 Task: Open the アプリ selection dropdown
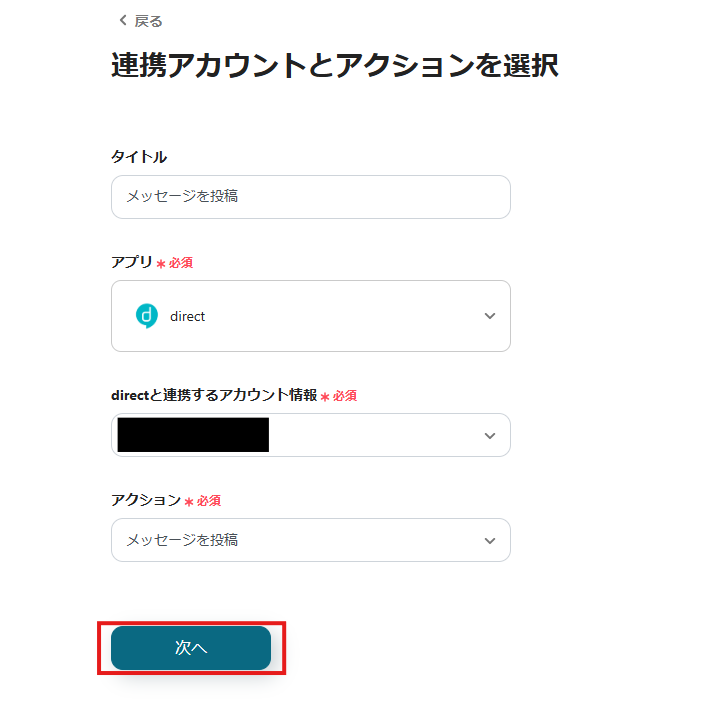[310, 316]
